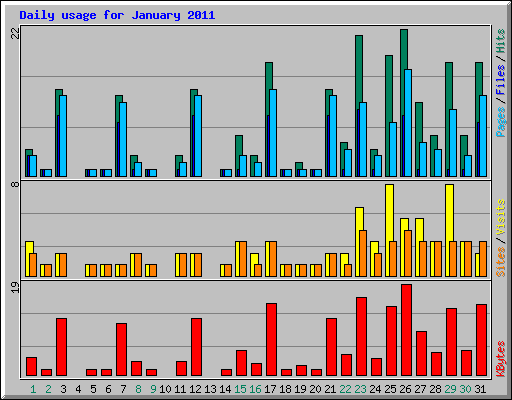This screenshot has width=512, height=400.
Task: Select the cyan Pages bar for day 3
Action: tap(63, 136)
